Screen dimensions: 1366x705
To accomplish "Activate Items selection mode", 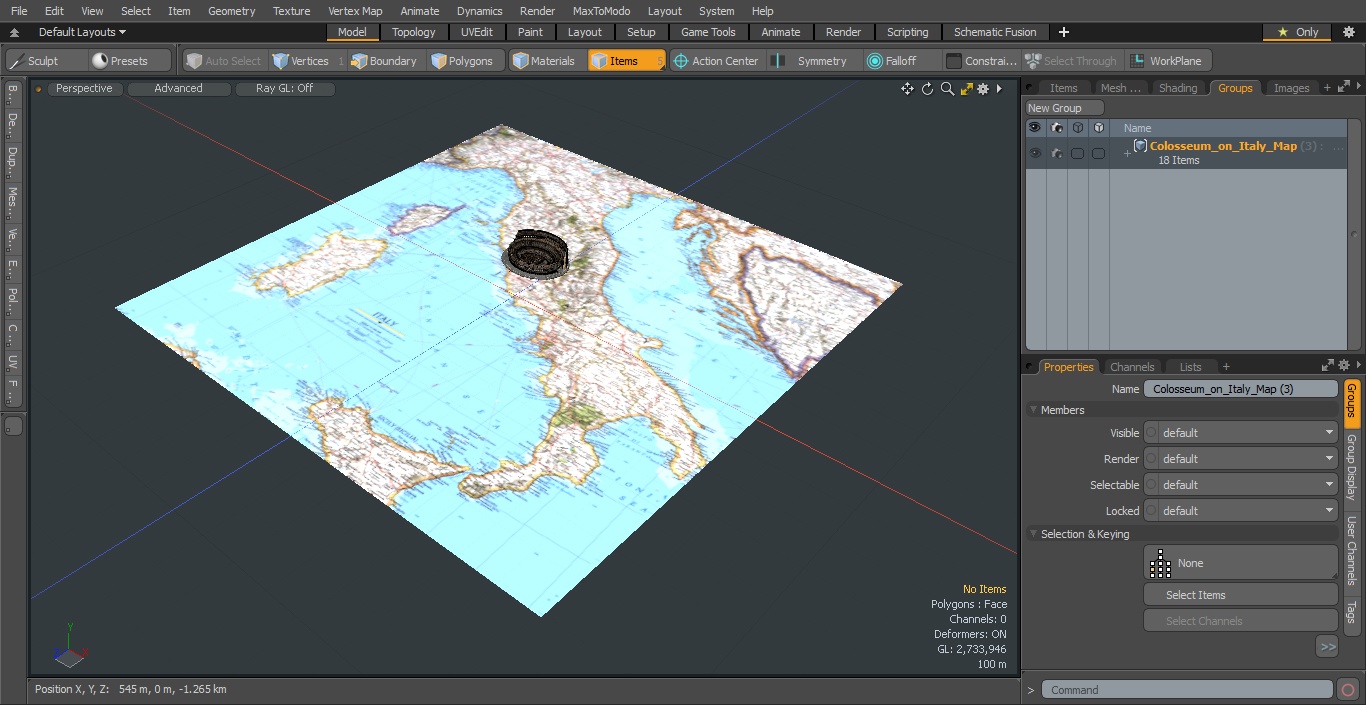I will point(626,61).
